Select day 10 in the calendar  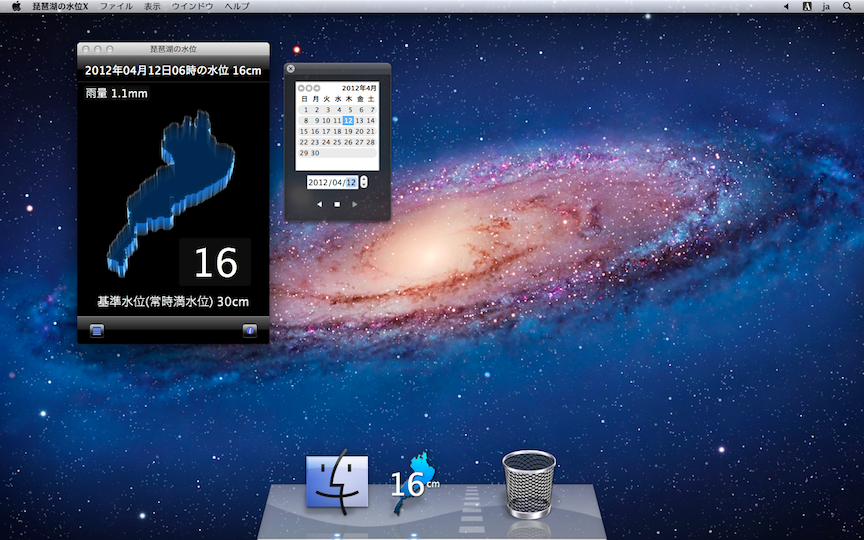pyautogui.click(x=327, y=121)
